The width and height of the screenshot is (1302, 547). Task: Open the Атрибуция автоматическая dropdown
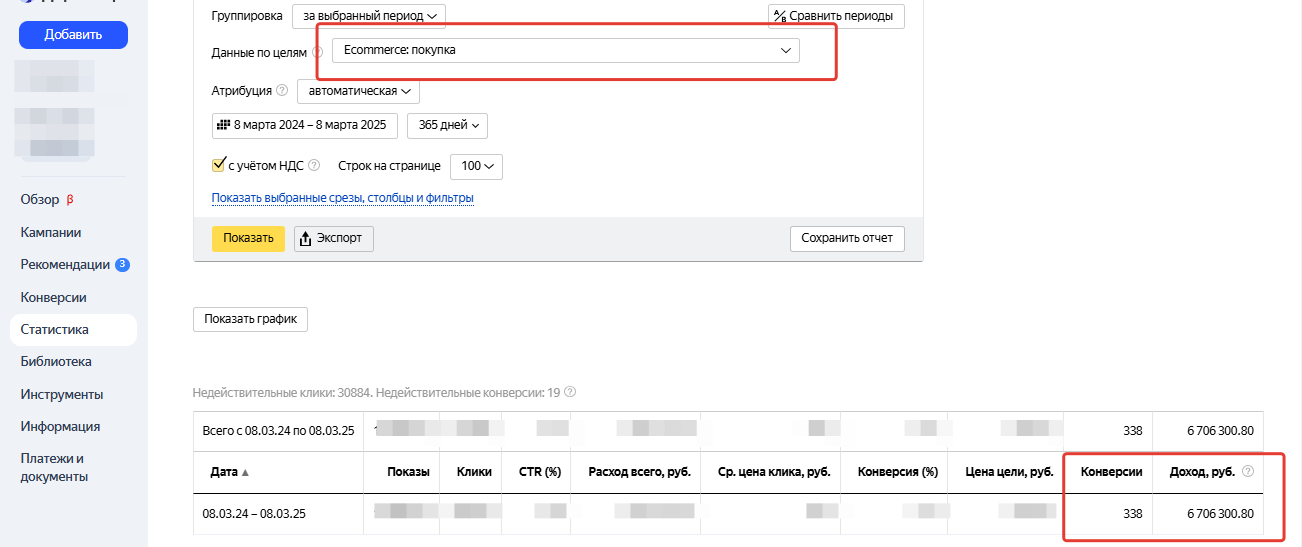(x=358, y=91)
